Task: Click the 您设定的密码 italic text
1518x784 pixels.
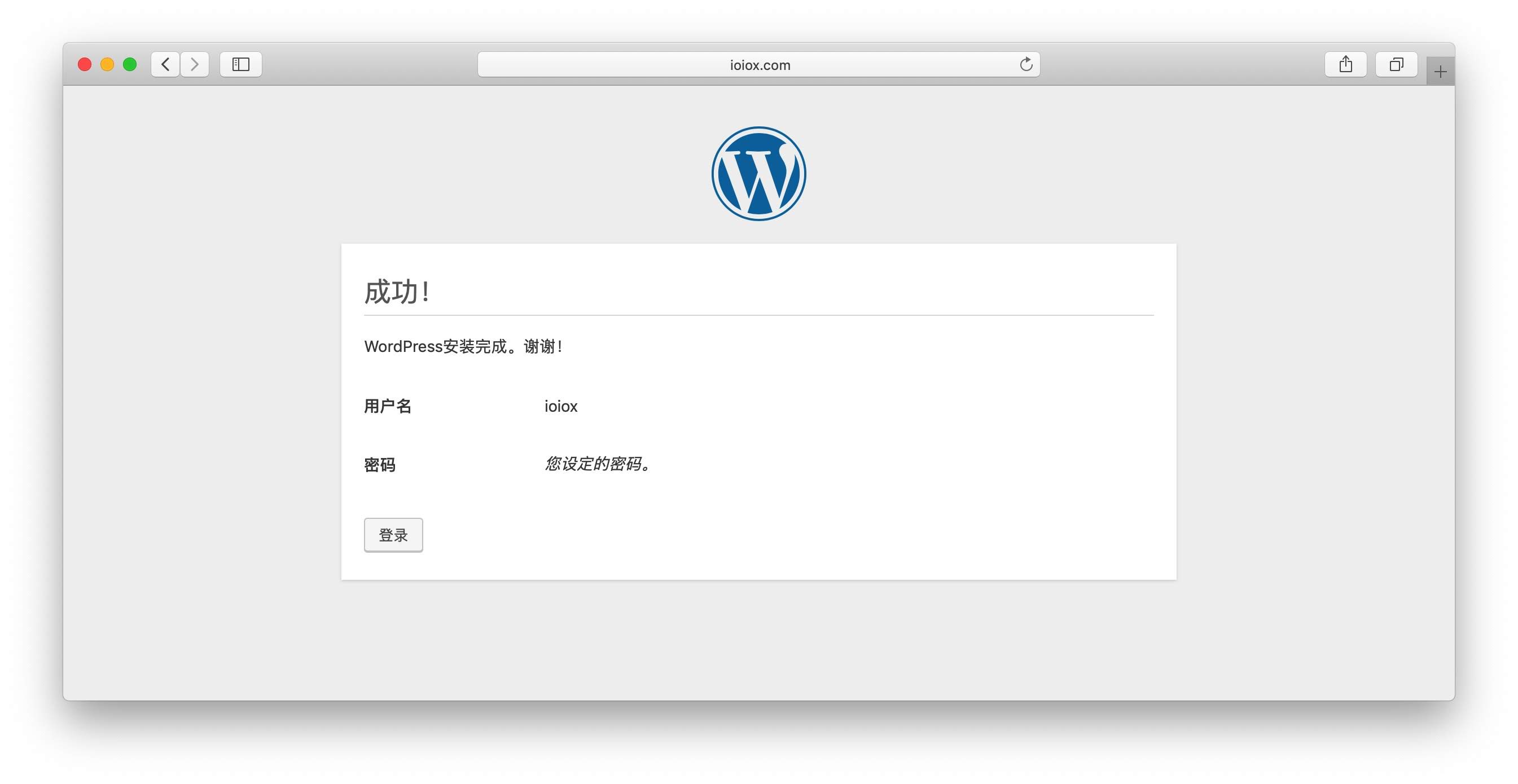Action: point(597,464)
